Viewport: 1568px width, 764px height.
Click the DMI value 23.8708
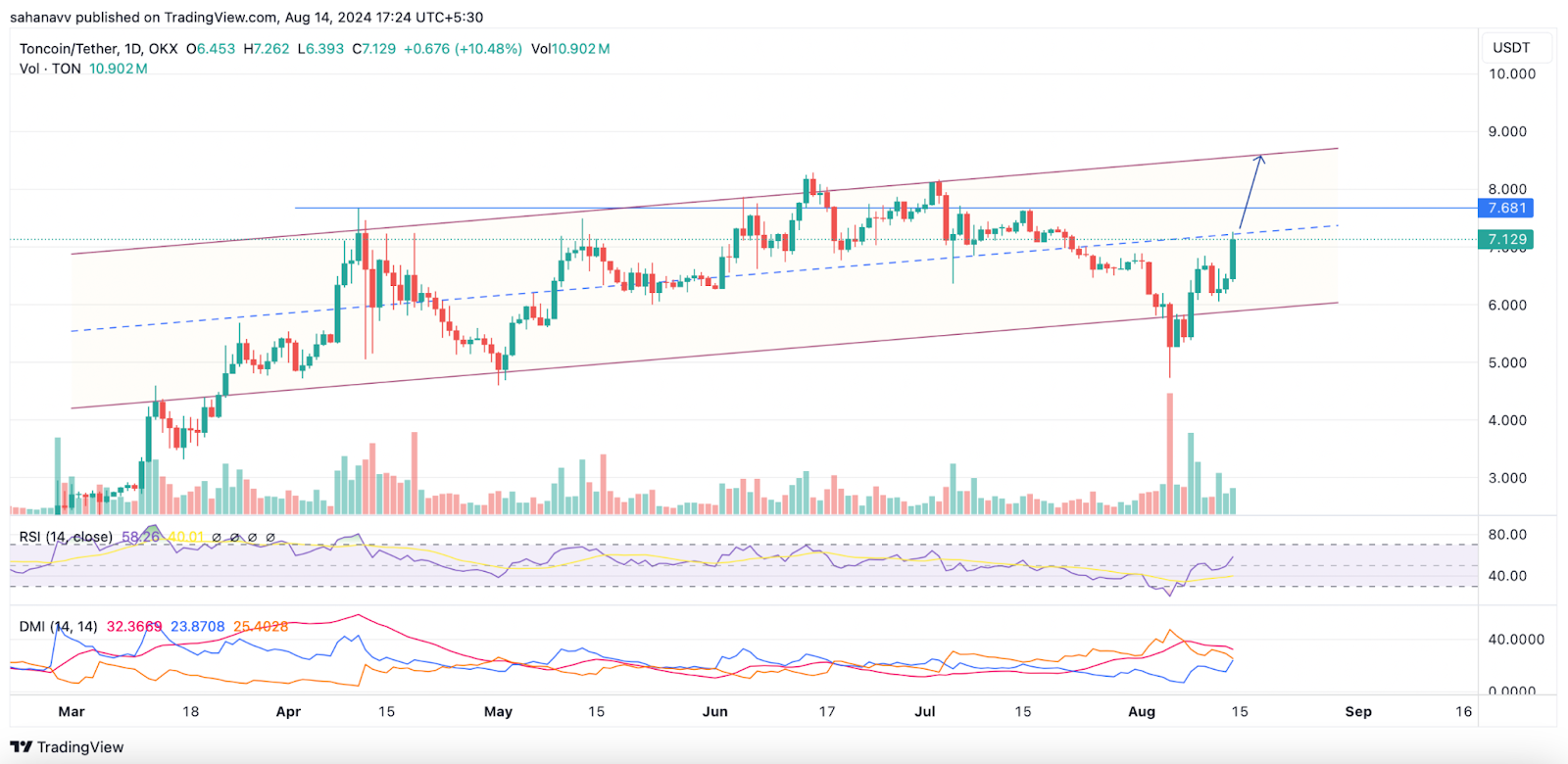click(x=198, y=626)
